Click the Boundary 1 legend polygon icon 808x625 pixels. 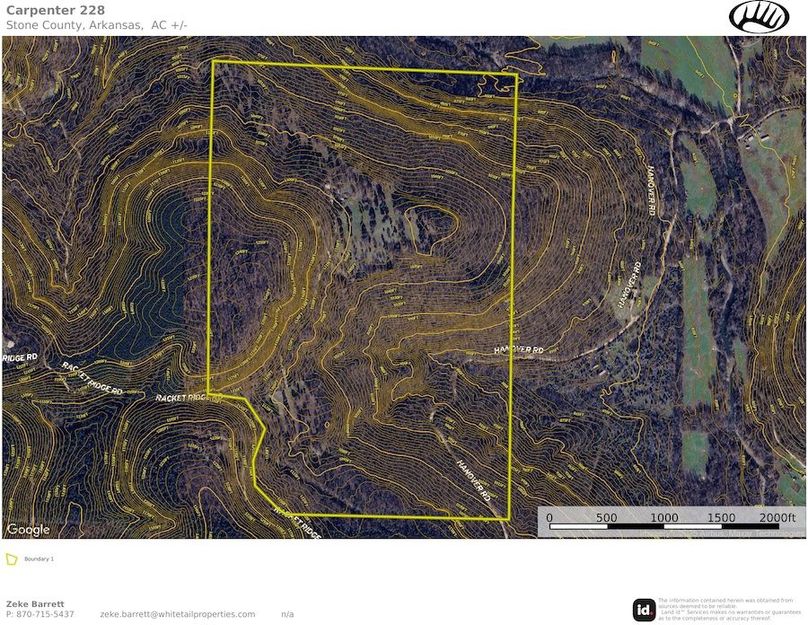point(11,560)
